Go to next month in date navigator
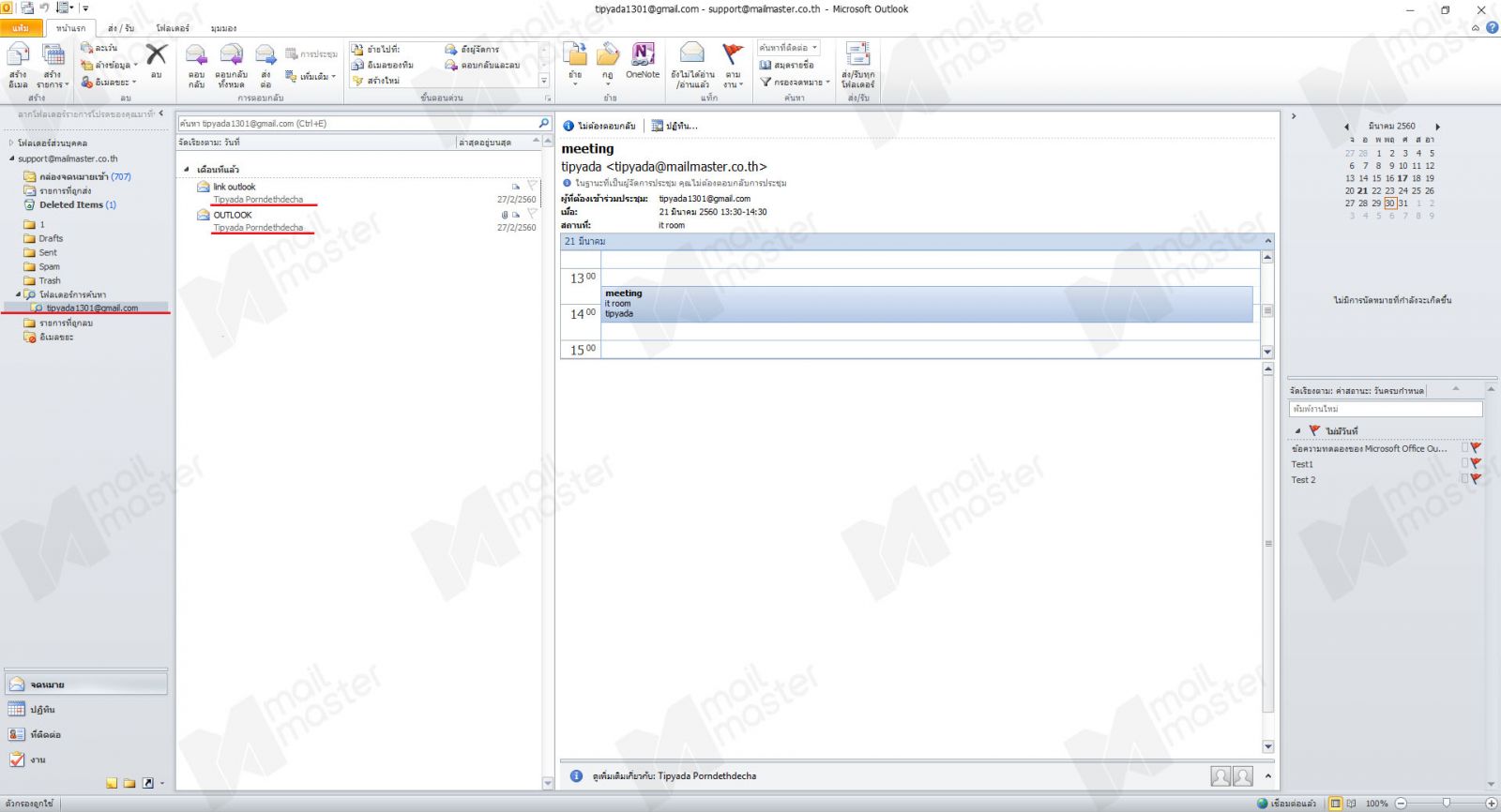1501x812 pixels. tap(1437, 127)
